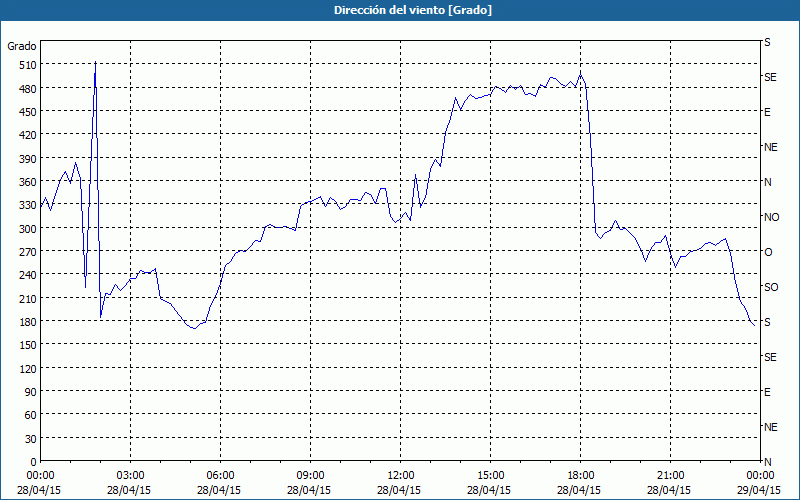Click the '0' y-axis value

(34, 462)
